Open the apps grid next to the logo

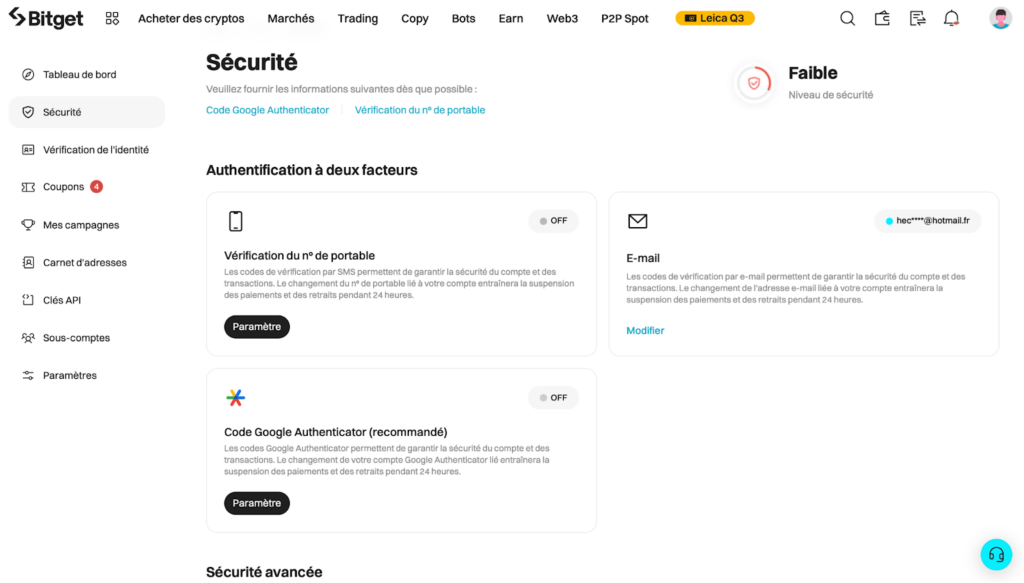(x=111, y=17)
